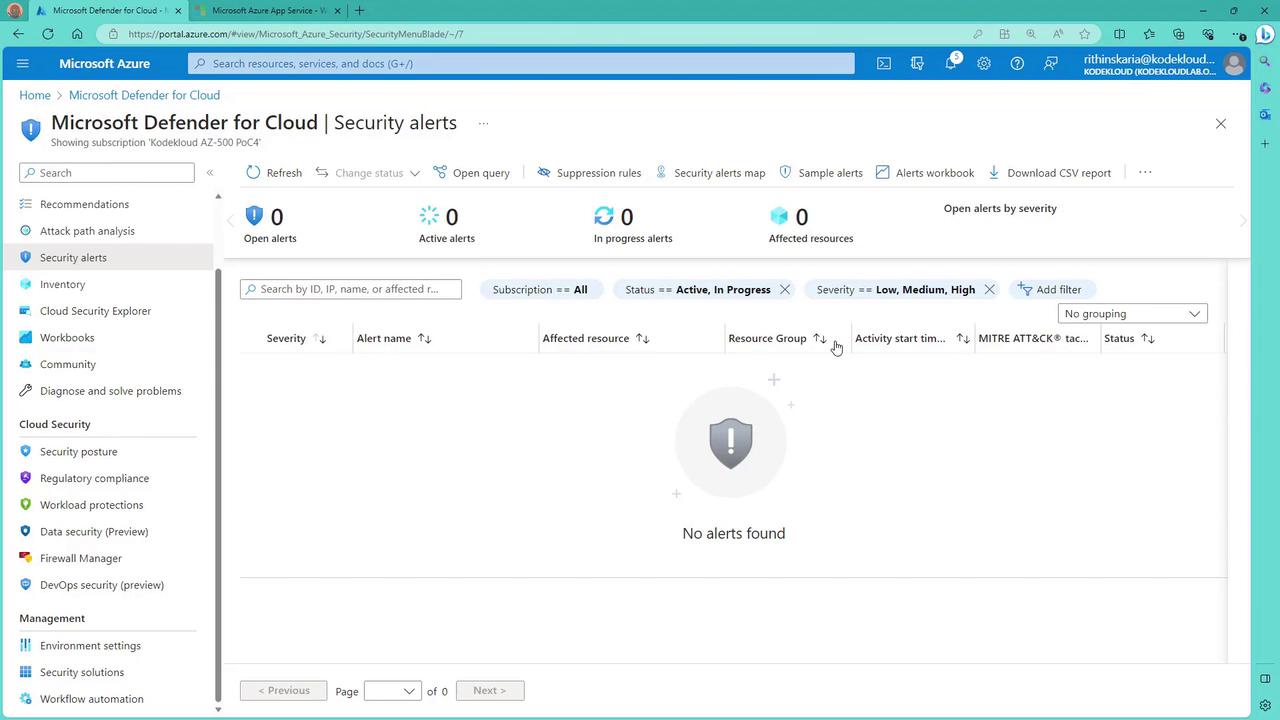Click the alert search by ID field
1280x720 pixels.
tap(351, 289)
